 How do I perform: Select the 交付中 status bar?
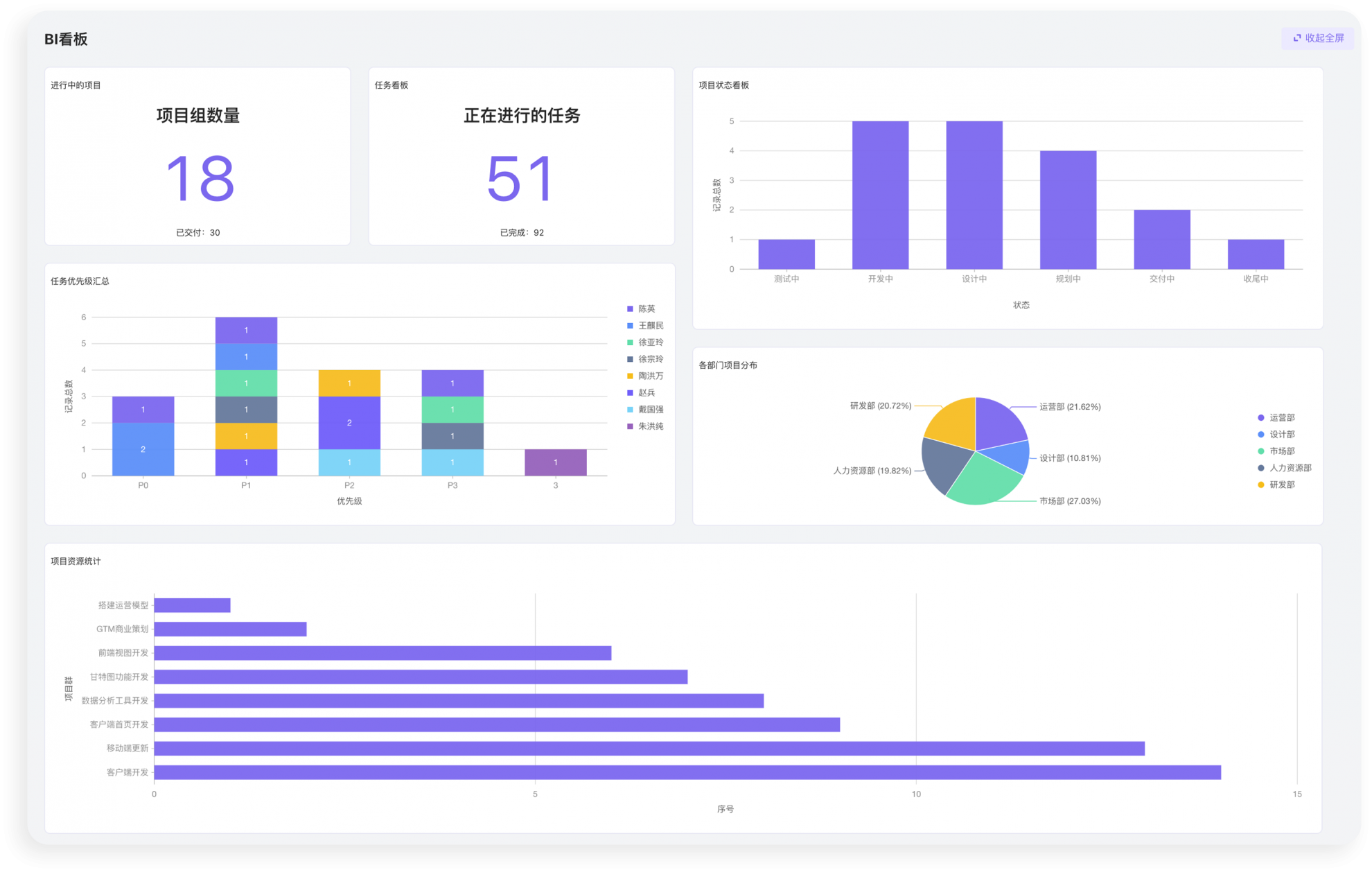coord(1162,239)
